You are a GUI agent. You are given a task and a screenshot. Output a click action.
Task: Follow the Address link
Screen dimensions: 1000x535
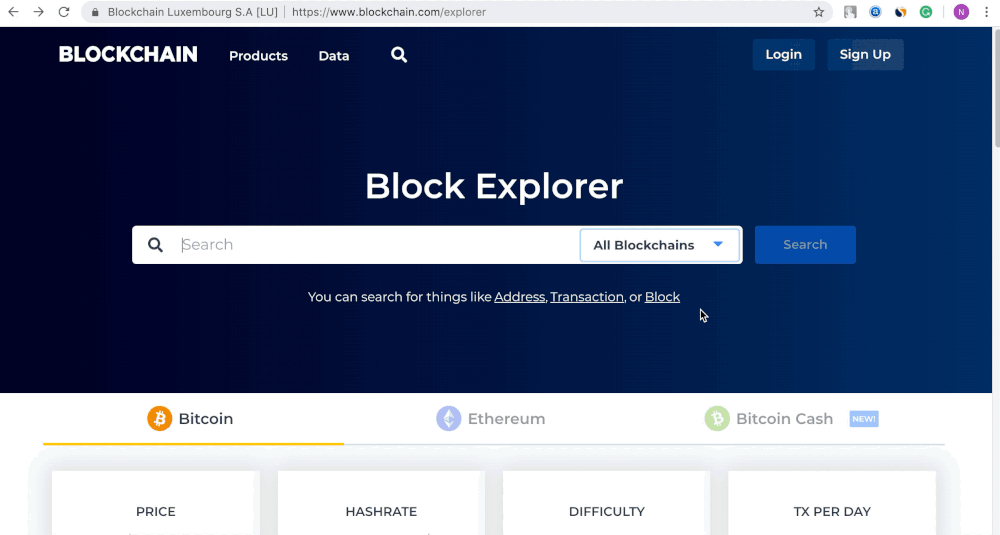[519, 297]
